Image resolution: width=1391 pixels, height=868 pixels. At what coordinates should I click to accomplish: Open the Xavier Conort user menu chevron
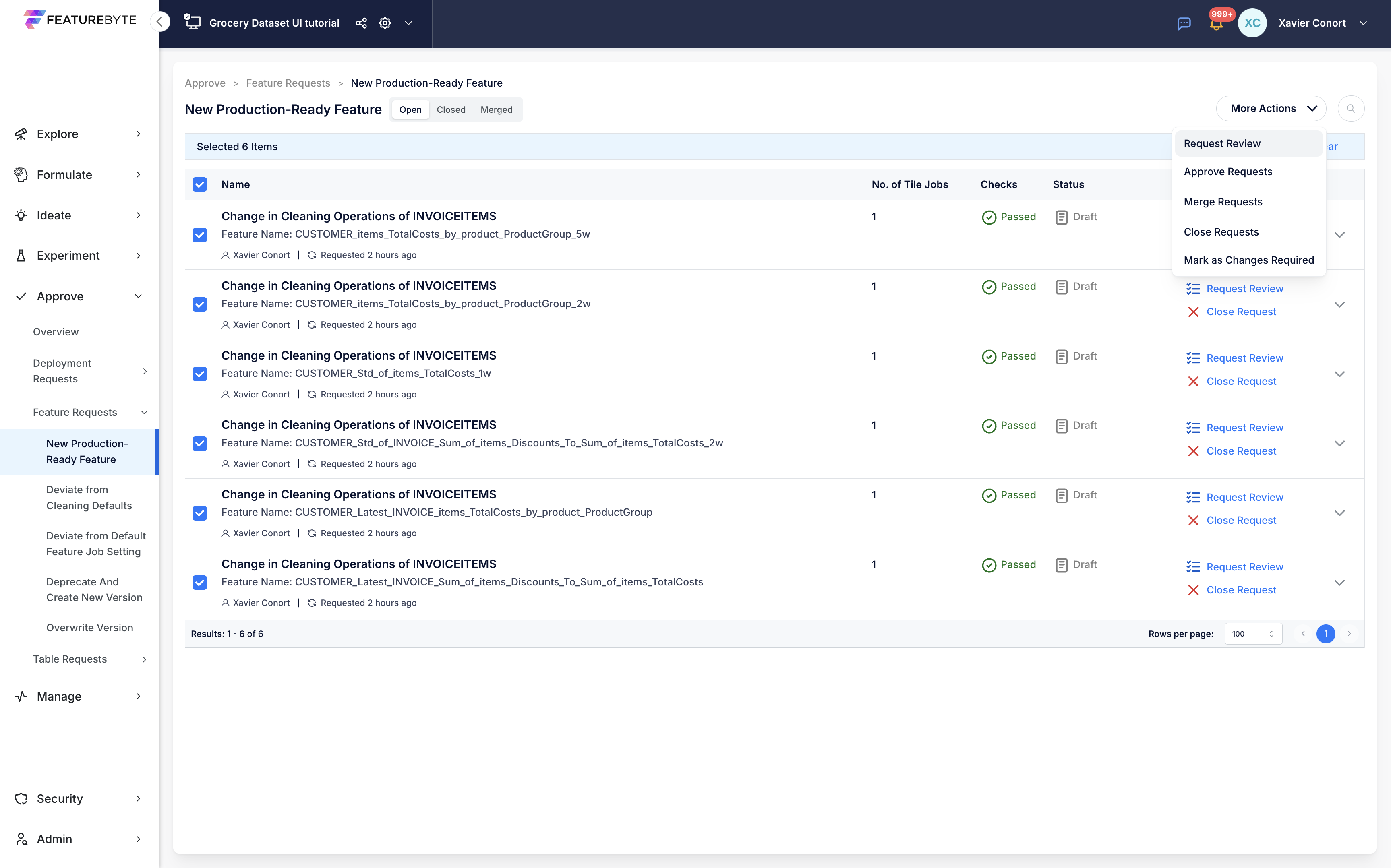[x=1363, y=23]
